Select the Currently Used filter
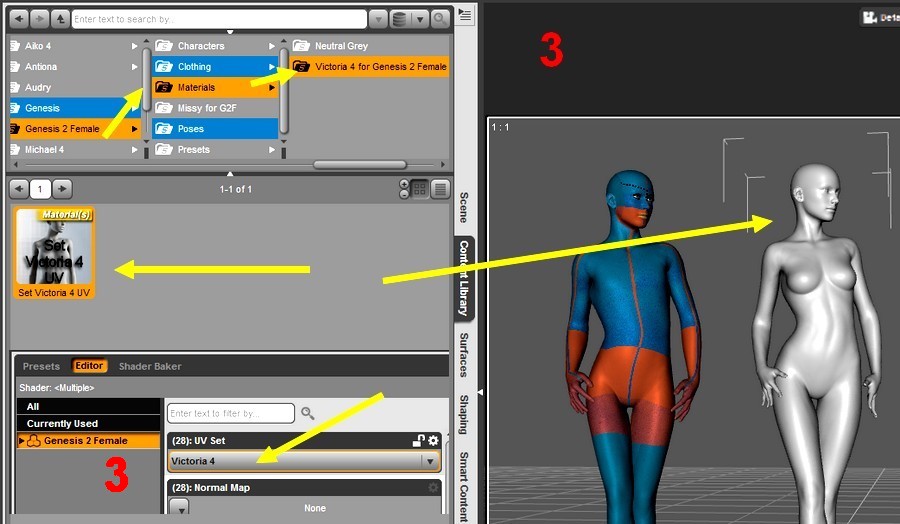The width and height of the screenshot is (900, 524). [88, 424]
